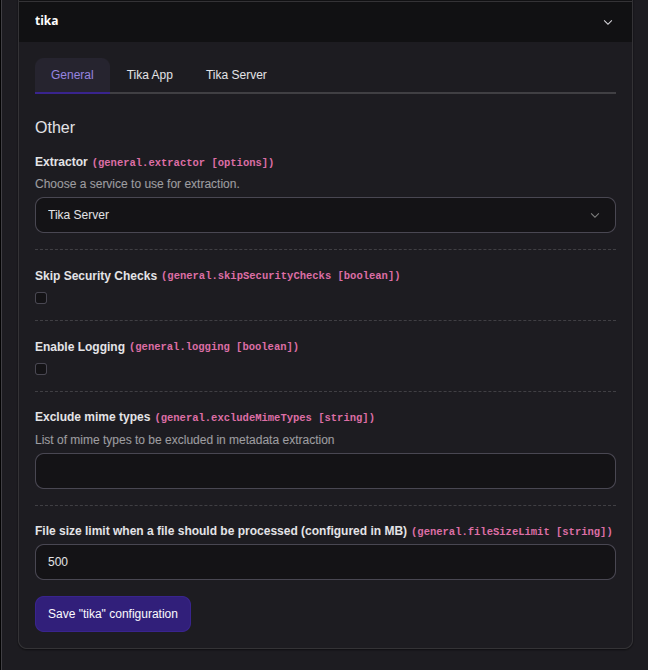Image resolution: width=648 pixels, height=670 pixels.
Task: Open the Extractor dropdown showing Tika Server
Action: coord(325,215)
